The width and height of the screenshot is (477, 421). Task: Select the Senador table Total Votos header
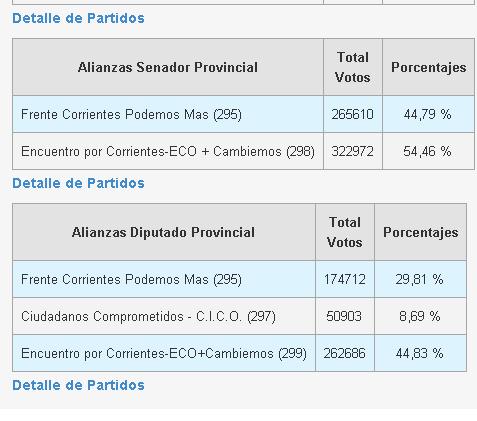(353, 67)
